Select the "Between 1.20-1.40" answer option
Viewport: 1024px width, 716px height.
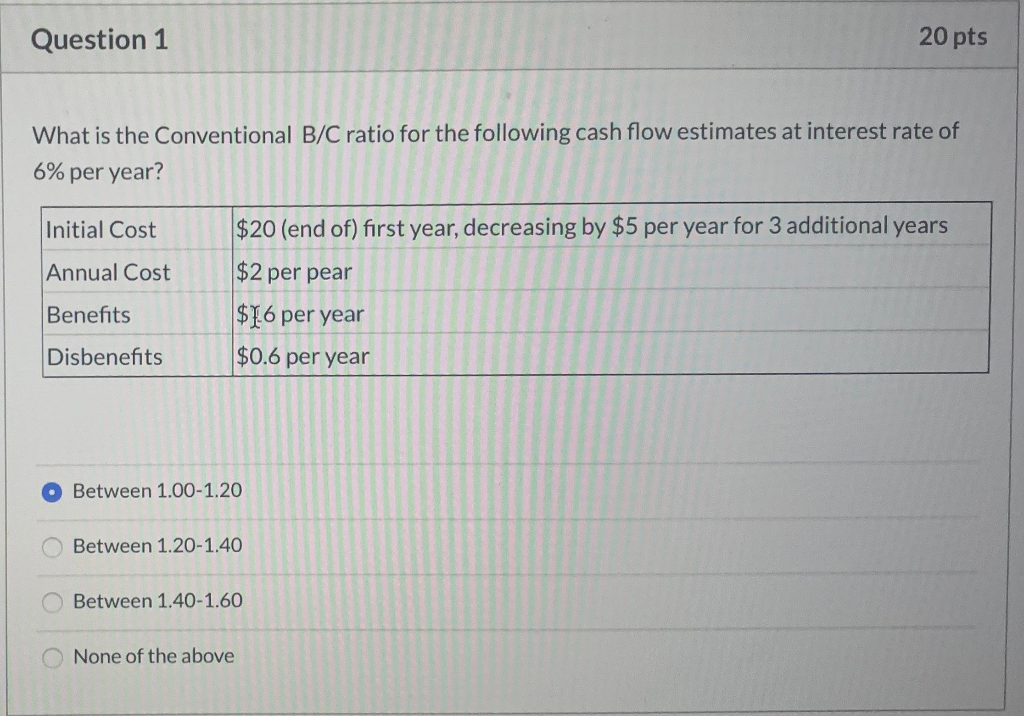coord(51,546)
